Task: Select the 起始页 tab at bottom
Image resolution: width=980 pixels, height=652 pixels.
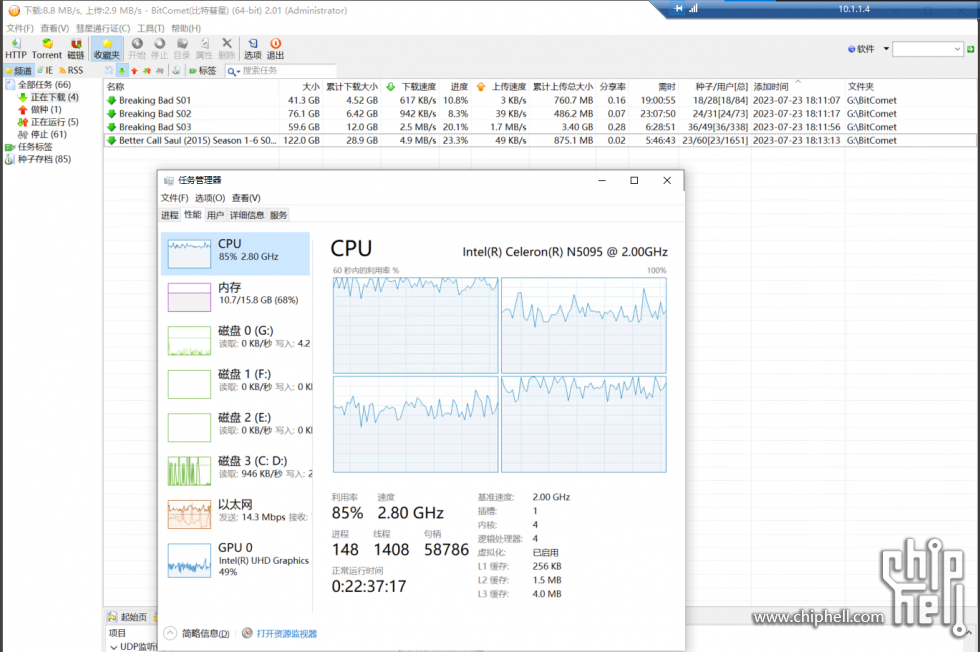Action: [128, 617]
